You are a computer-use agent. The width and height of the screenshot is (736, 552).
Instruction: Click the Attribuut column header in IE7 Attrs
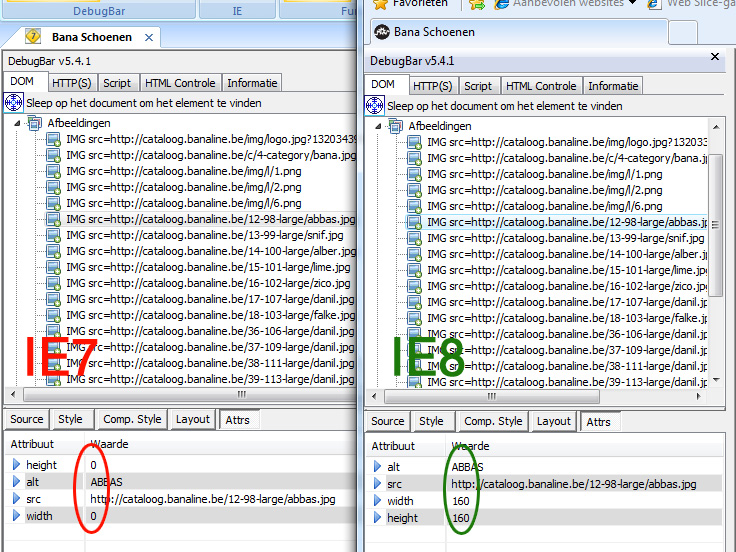click(45, 444)
